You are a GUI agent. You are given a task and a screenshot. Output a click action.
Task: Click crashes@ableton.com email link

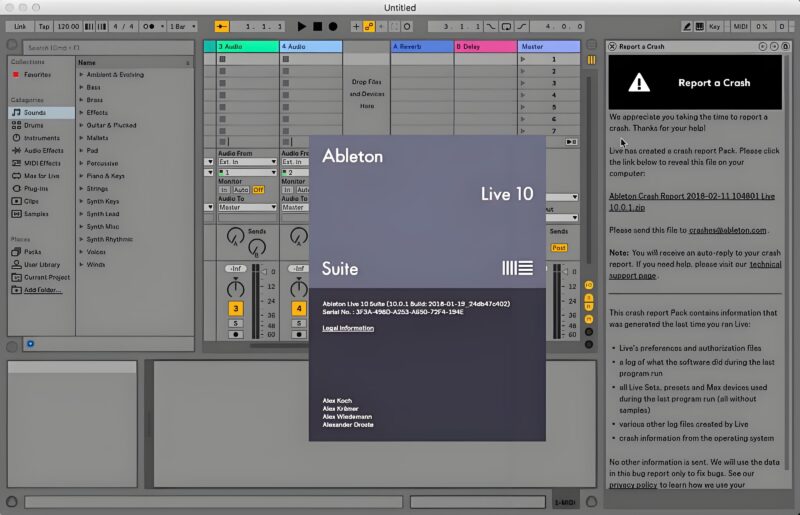click(x=728, y=230)
